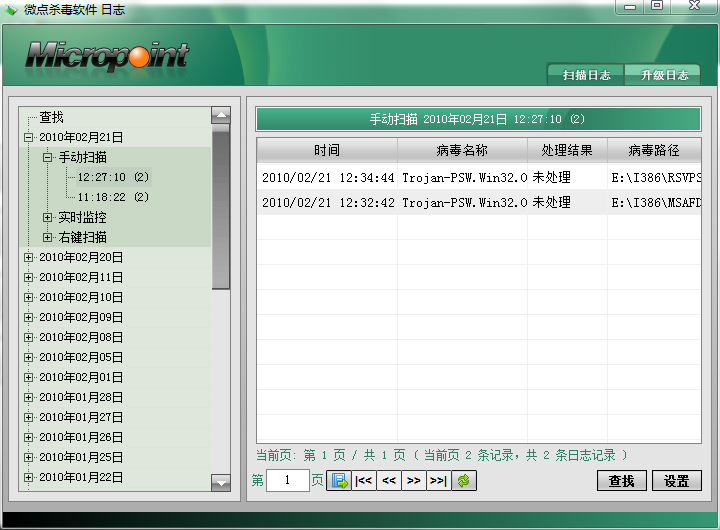Click the 手动扫描 2010年02月21日 banner header

478,119
